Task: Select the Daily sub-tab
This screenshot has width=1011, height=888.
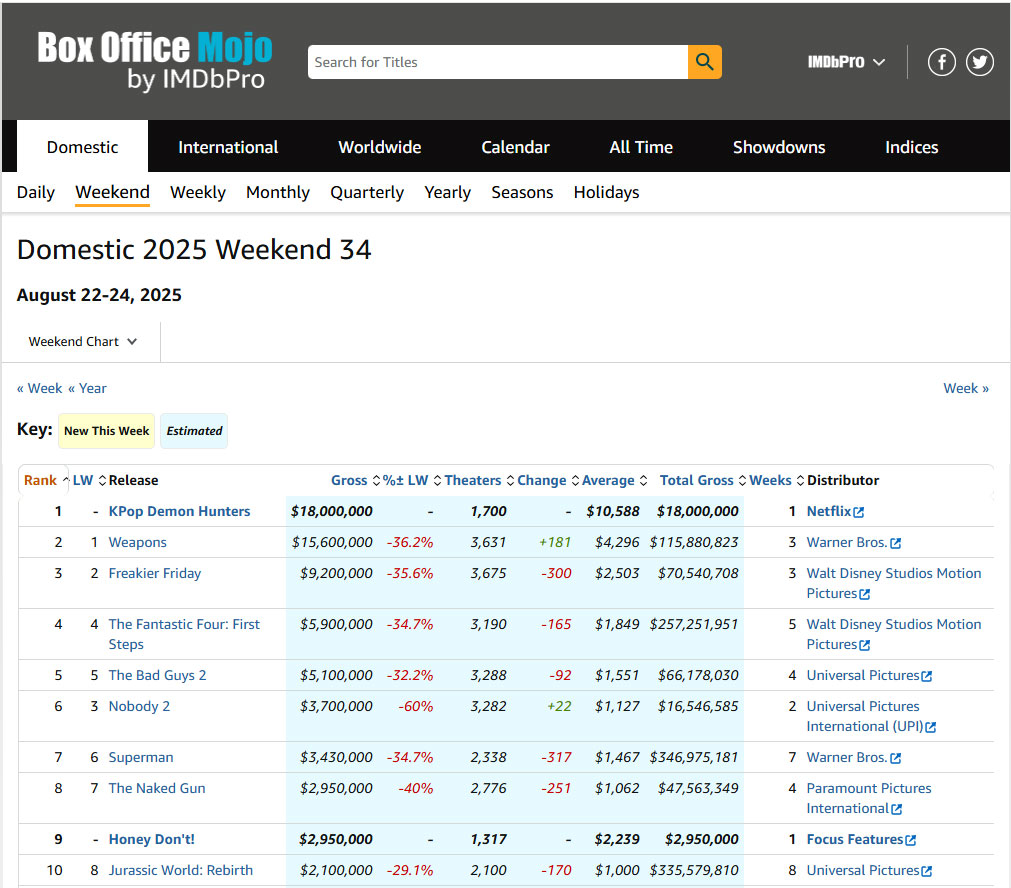Action: [x=36, y=192]
